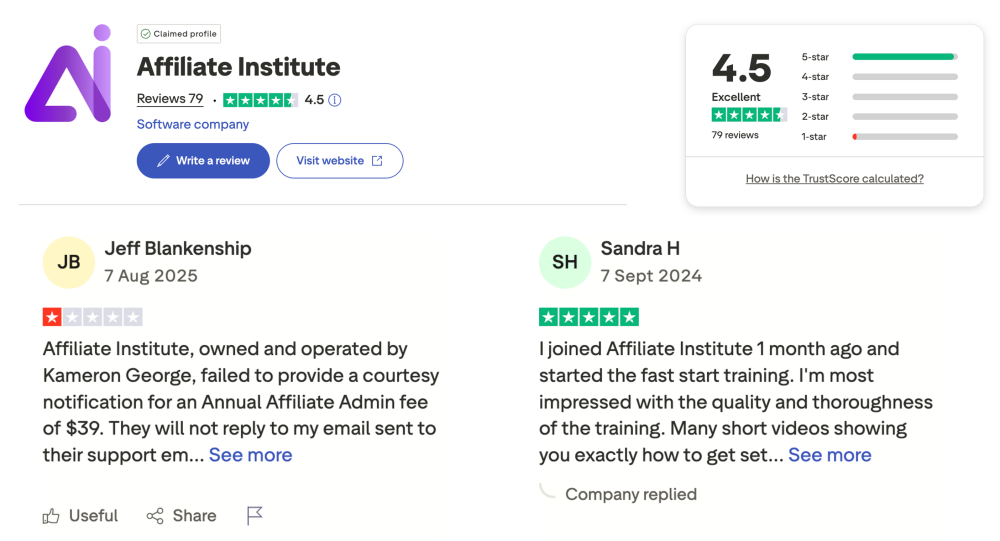Open the Software company category link

[193, 125]
